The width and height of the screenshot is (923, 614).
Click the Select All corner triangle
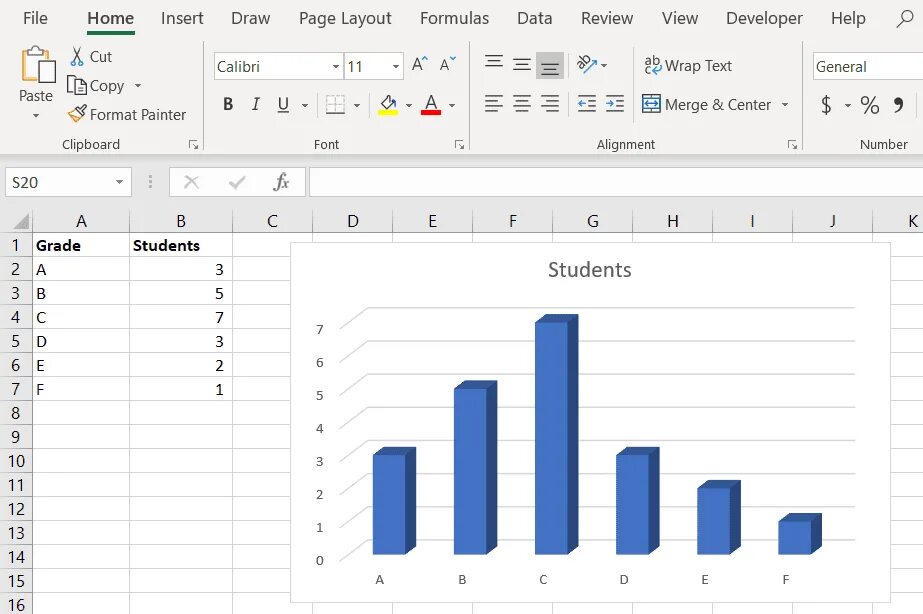point(21,221)
